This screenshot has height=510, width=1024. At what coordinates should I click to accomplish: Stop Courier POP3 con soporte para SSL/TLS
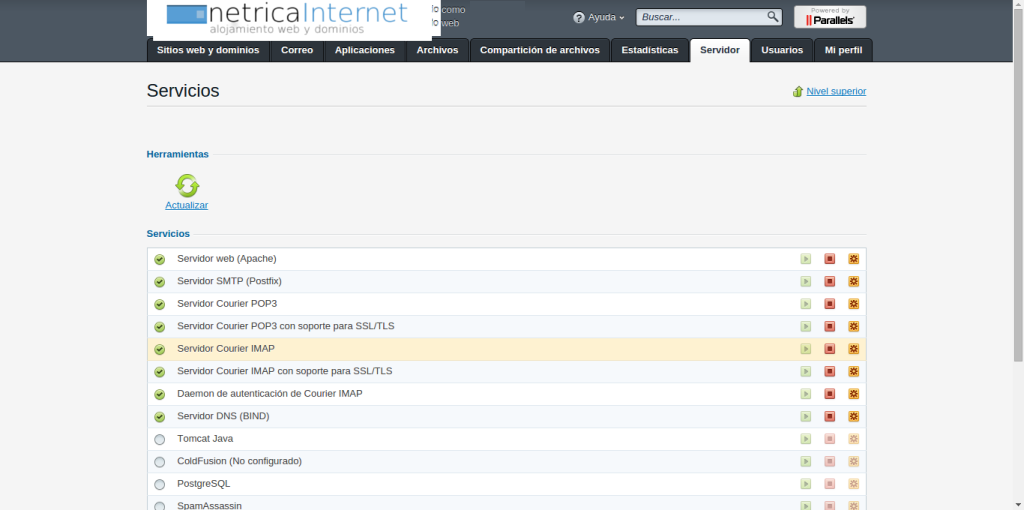[x=829, y=327]
